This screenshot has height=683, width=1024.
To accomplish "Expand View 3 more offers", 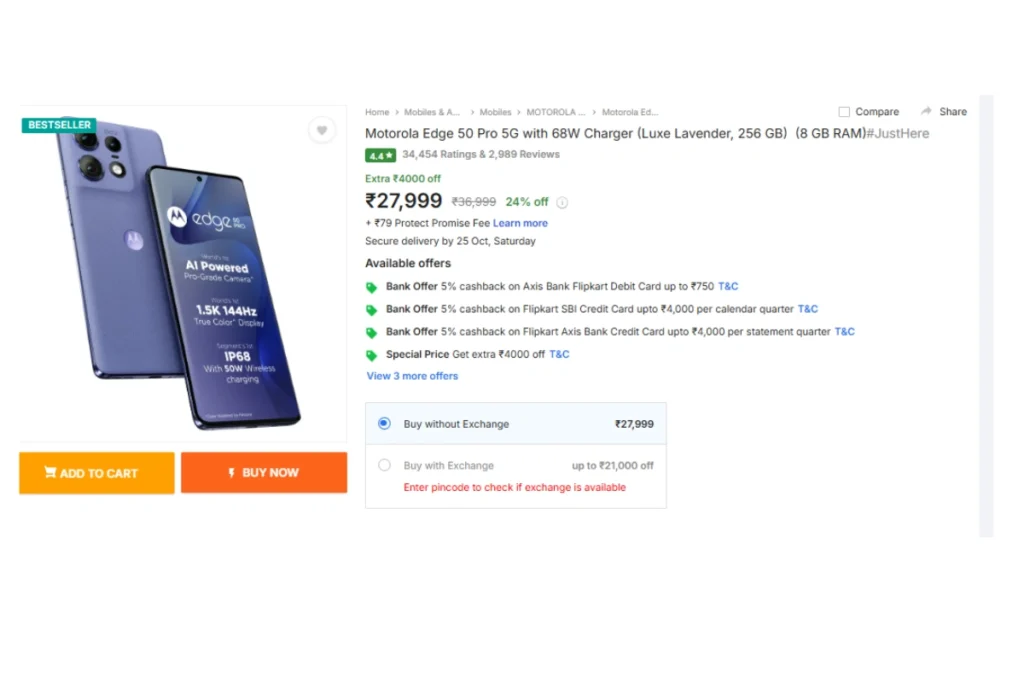I will pyautogui.click(x=412, y=376).
